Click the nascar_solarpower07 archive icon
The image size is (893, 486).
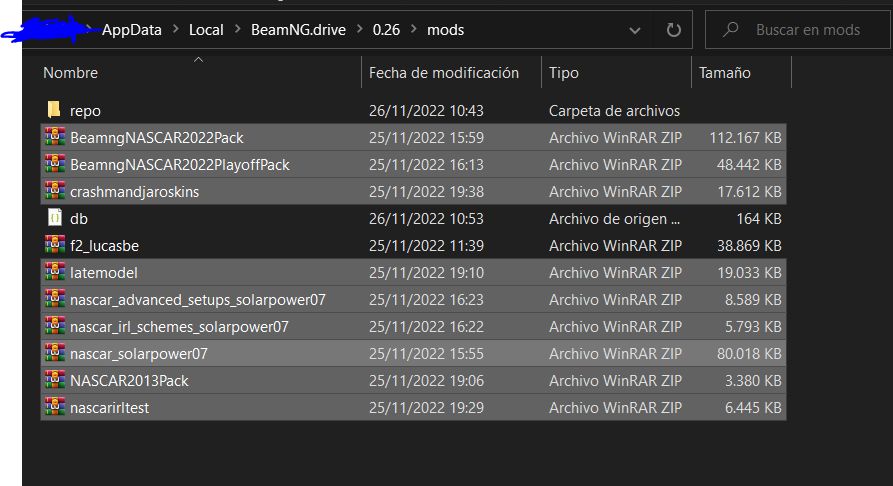[55, 353]
